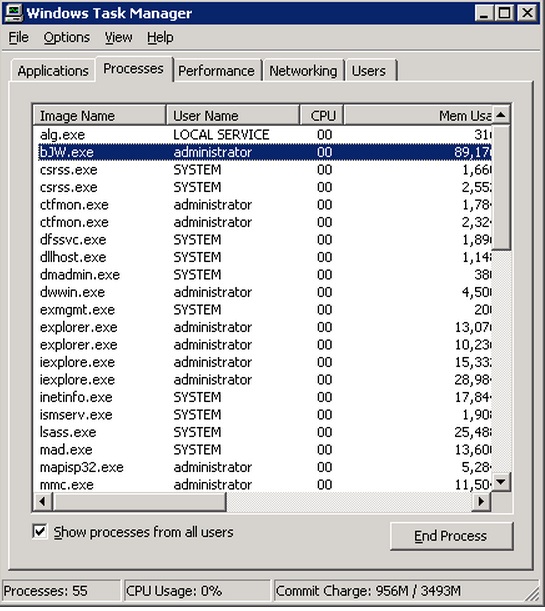
Task: Toggle Show processes from all users checkbox
Action: tap(40, 532)
